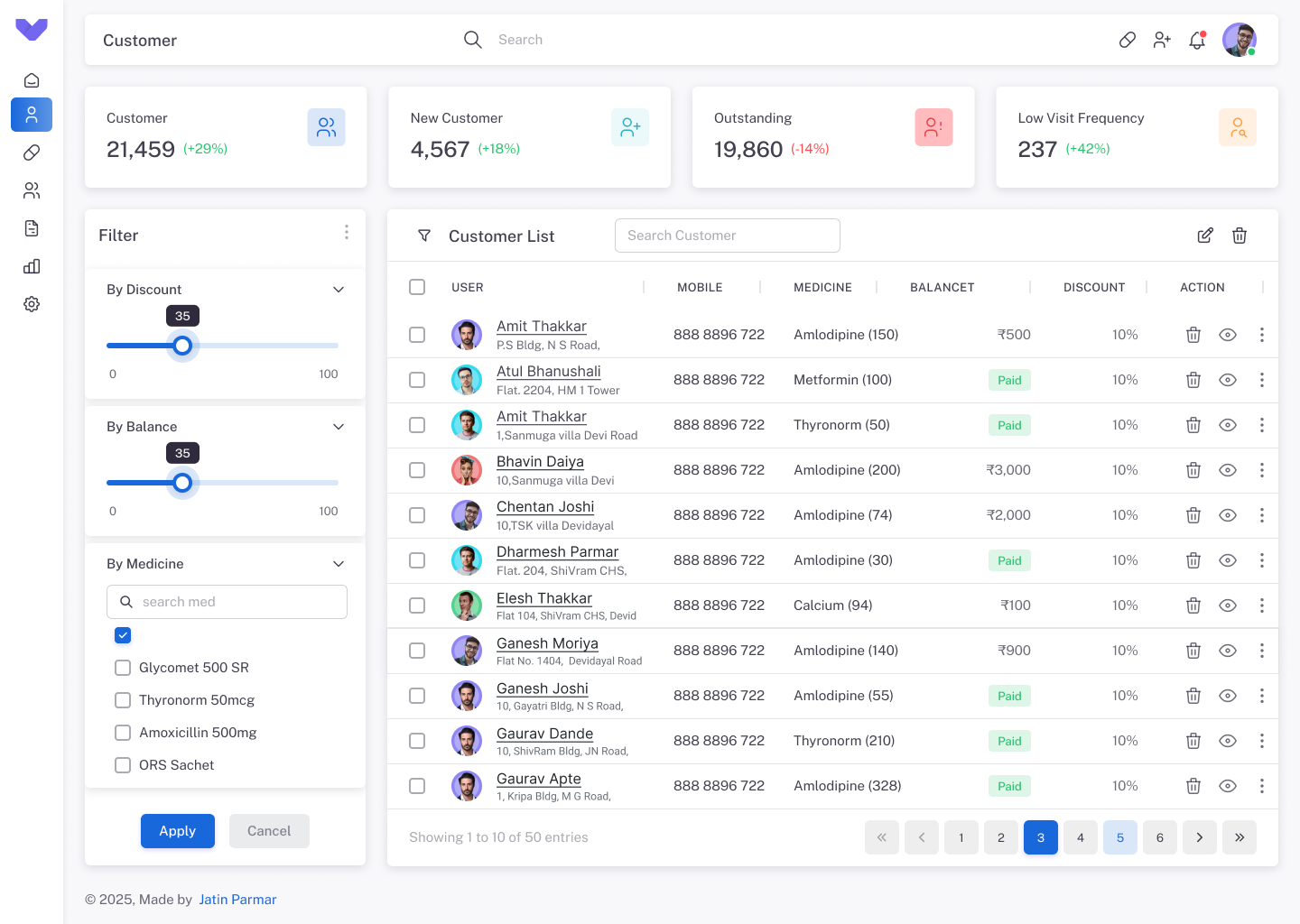Click the add user icon in header
The image size is (1300, 924).
[1162, 41]
